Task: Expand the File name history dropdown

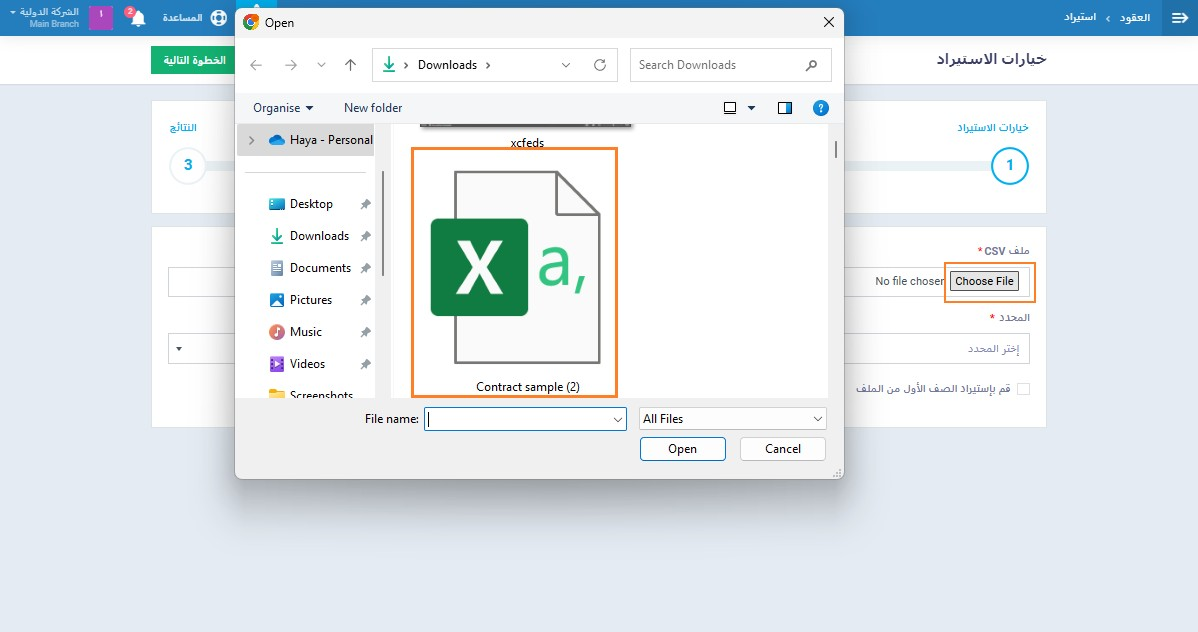Action: coord(617,420)
